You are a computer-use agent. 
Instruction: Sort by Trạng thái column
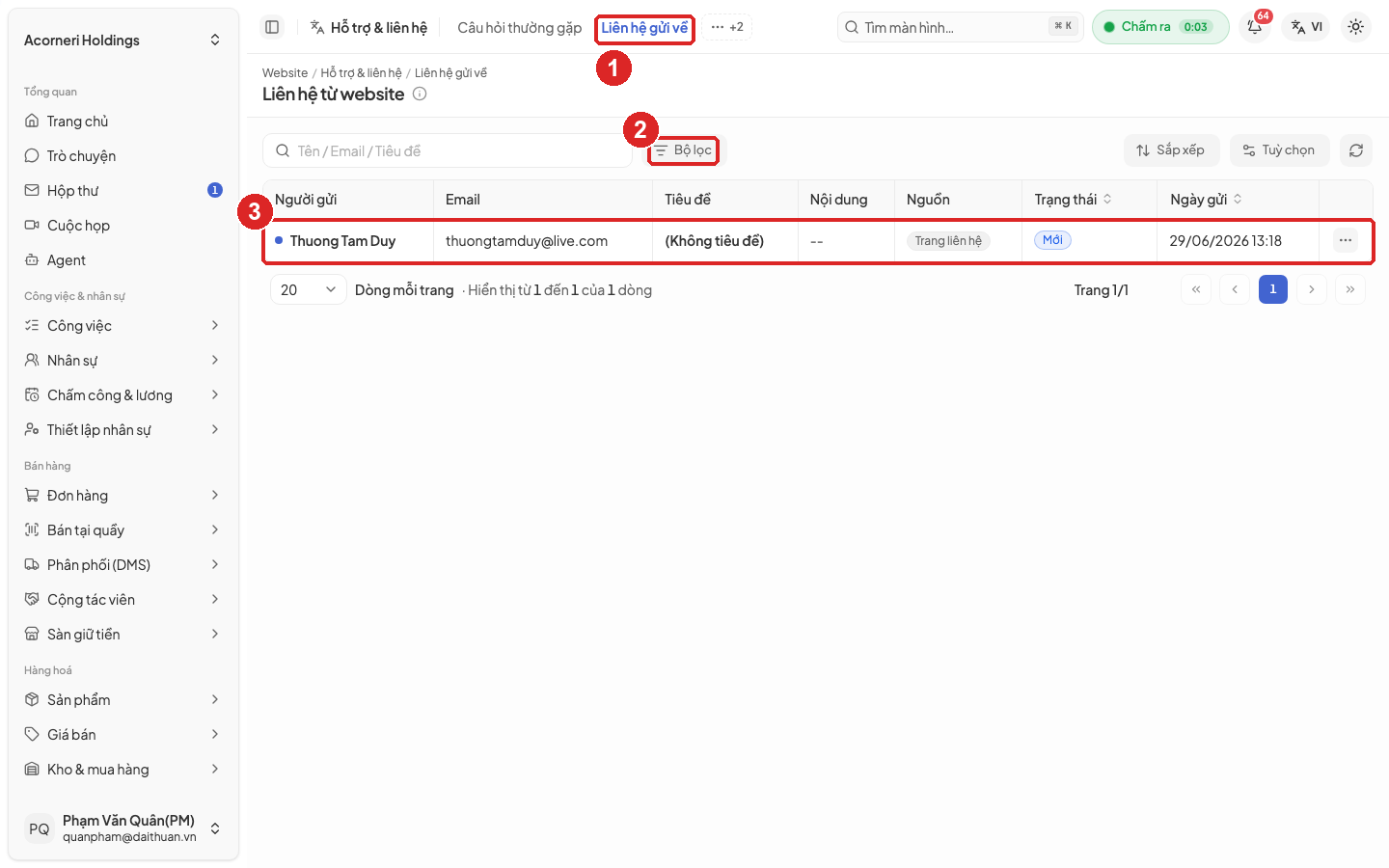(1073, 200)
